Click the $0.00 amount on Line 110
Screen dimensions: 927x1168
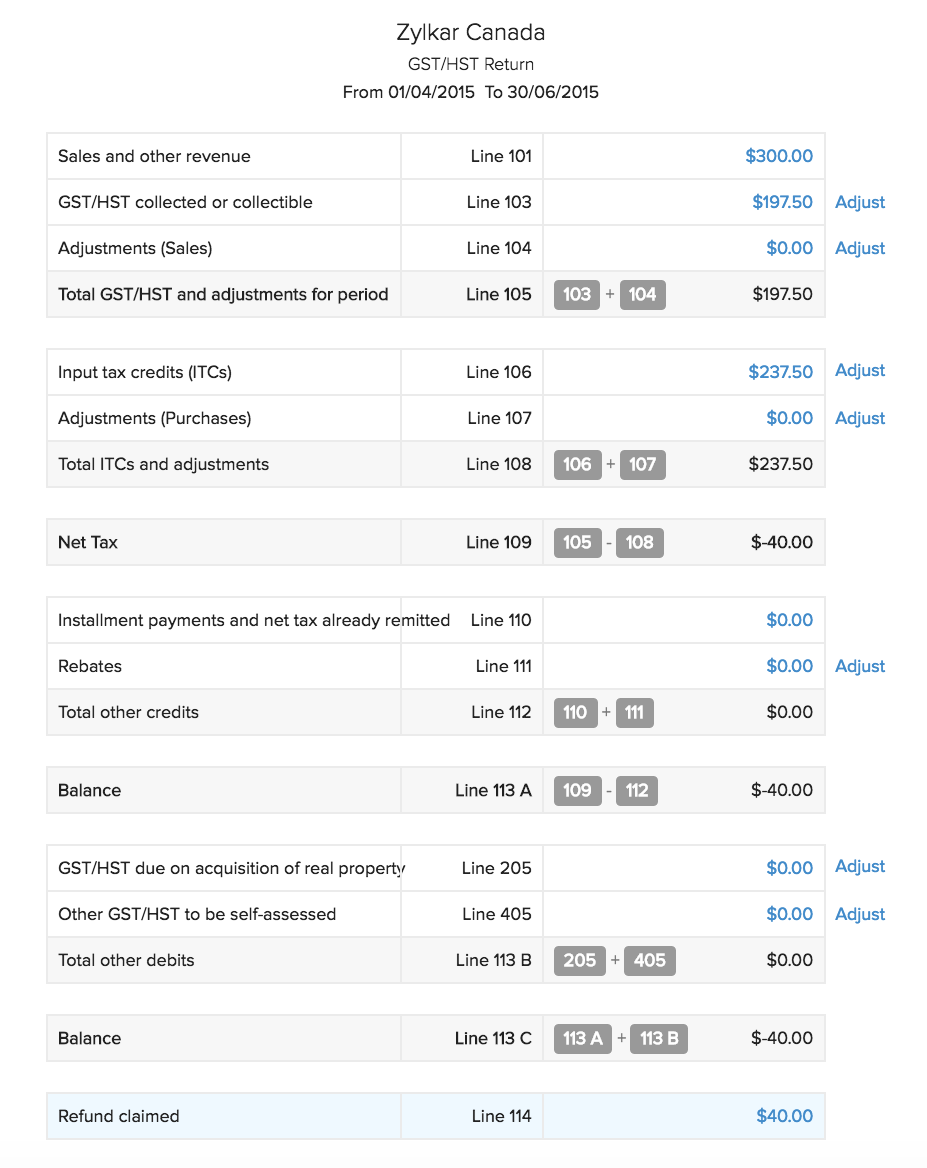(x=789, y=620)
